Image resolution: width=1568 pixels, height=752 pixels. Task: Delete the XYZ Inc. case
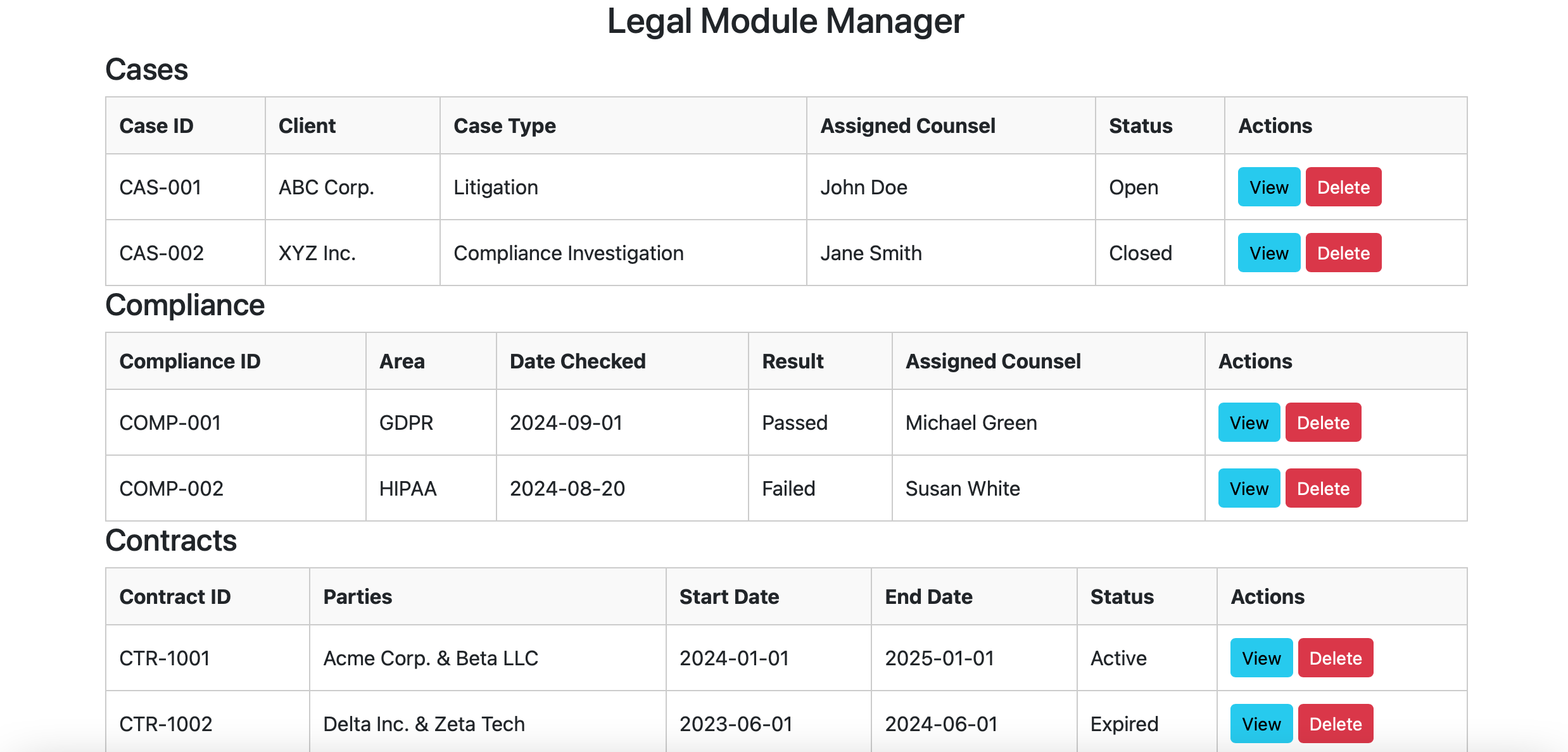tap(1343, 253)
